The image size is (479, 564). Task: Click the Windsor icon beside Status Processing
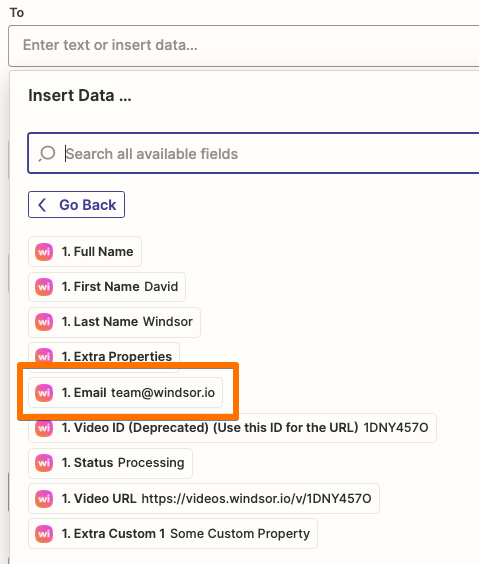[x=44, y=463]
